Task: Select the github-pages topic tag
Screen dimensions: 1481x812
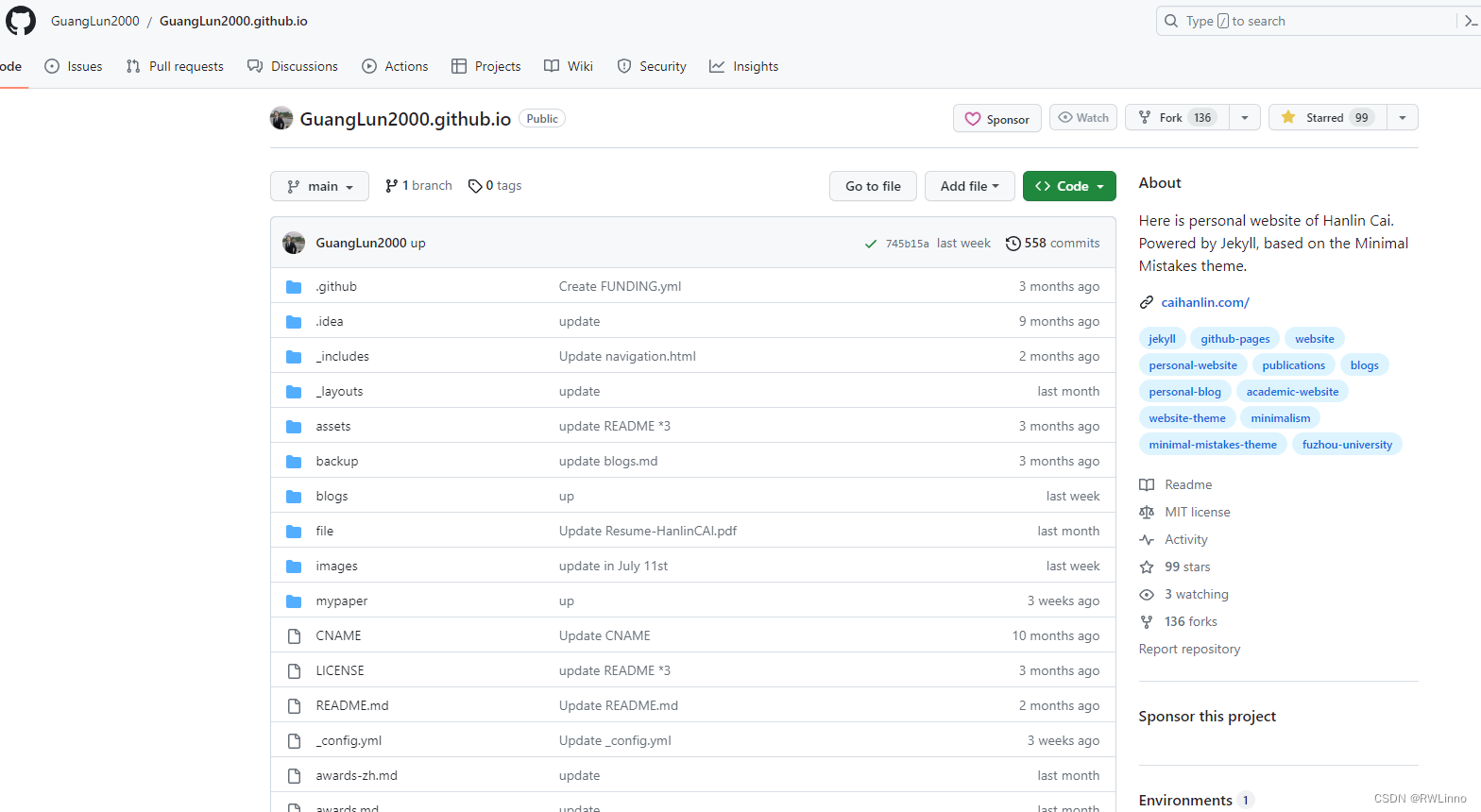Action: point(1234,339)
